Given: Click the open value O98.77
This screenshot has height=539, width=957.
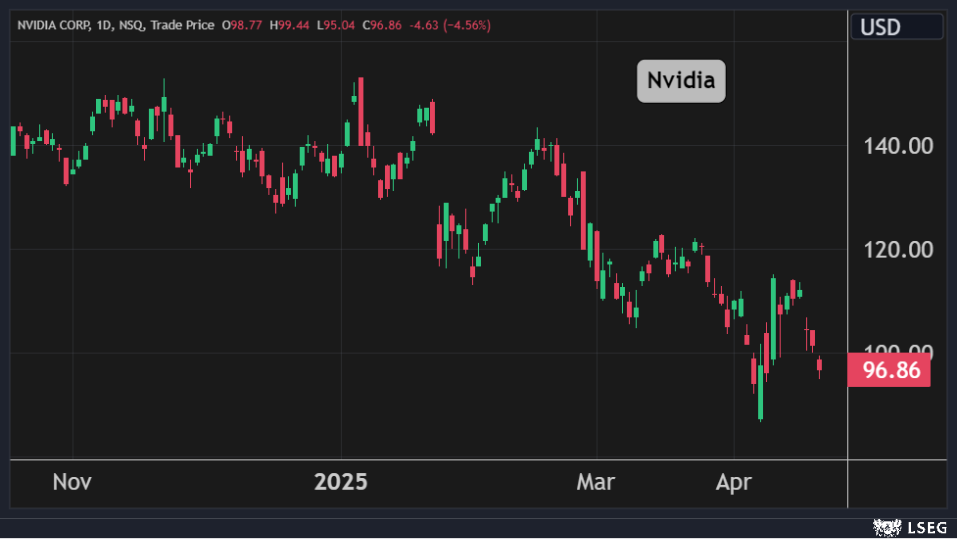Looking at the screenshot, I should (241, 25).
